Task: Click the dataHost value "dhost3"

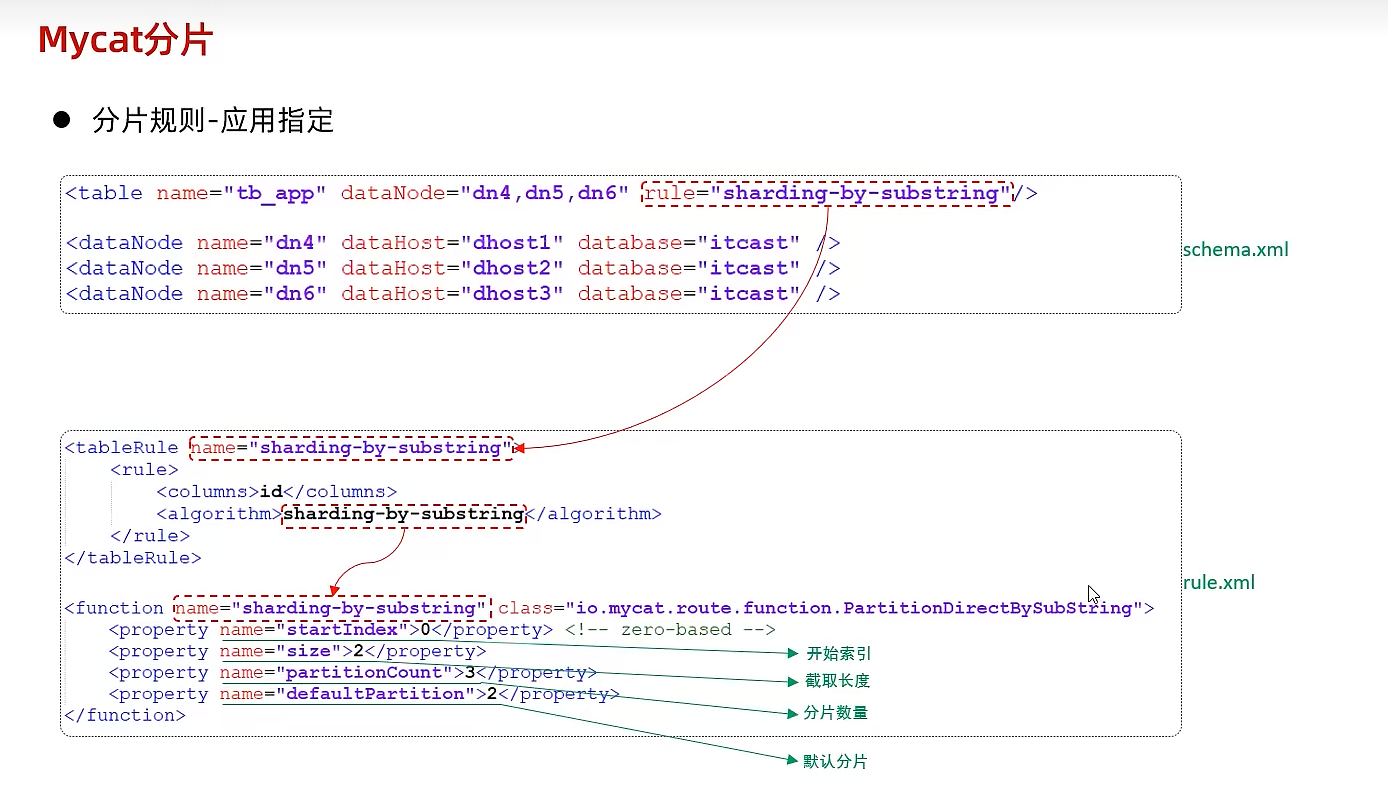Action: pyautogui.click(x=512, y=293)
